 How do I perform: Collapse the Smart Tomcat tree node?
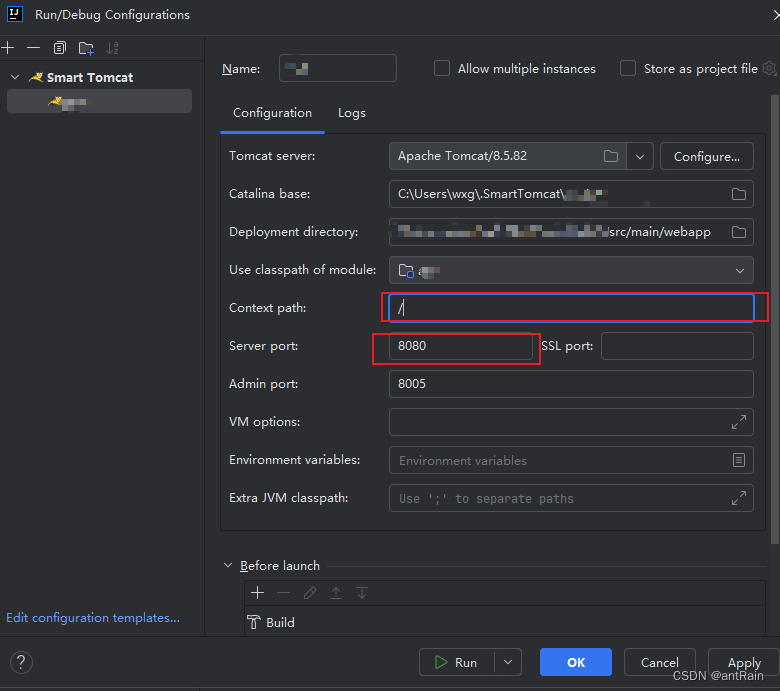click(x=15, y=77)
